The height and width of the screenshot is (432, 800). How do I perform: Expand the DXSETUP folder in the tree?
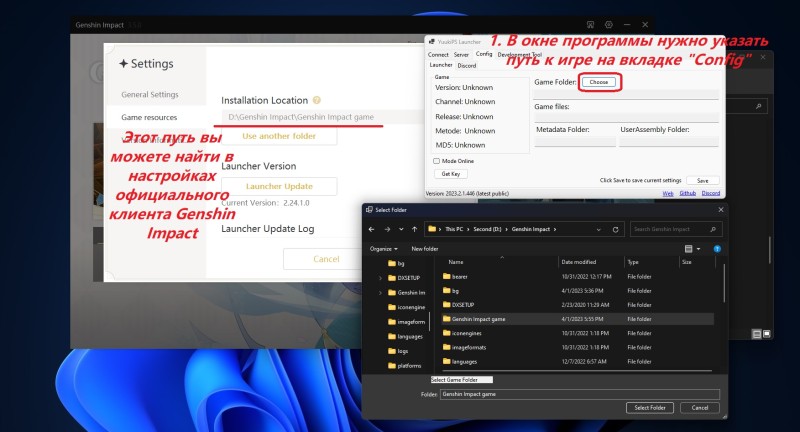[381, 278]
